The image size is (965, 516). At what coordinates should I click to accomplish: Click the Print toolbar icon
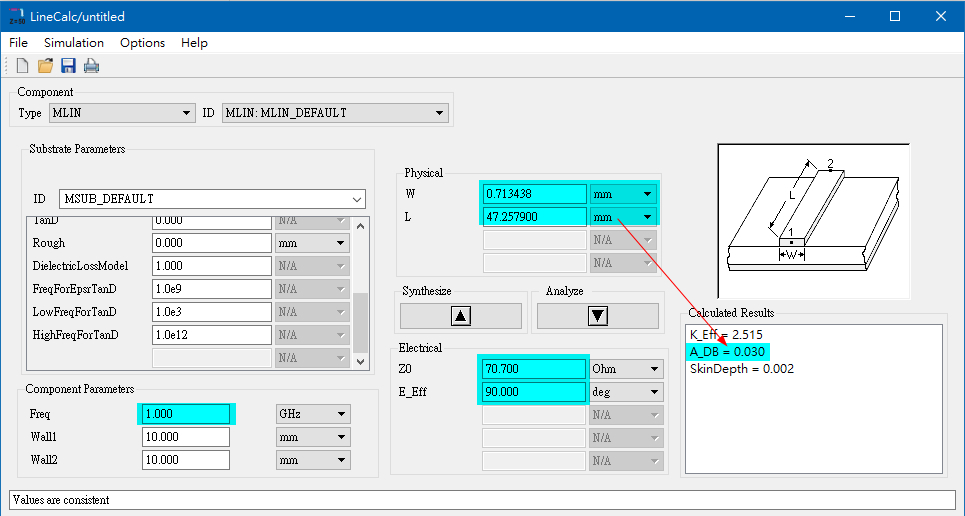coord(91,65)
